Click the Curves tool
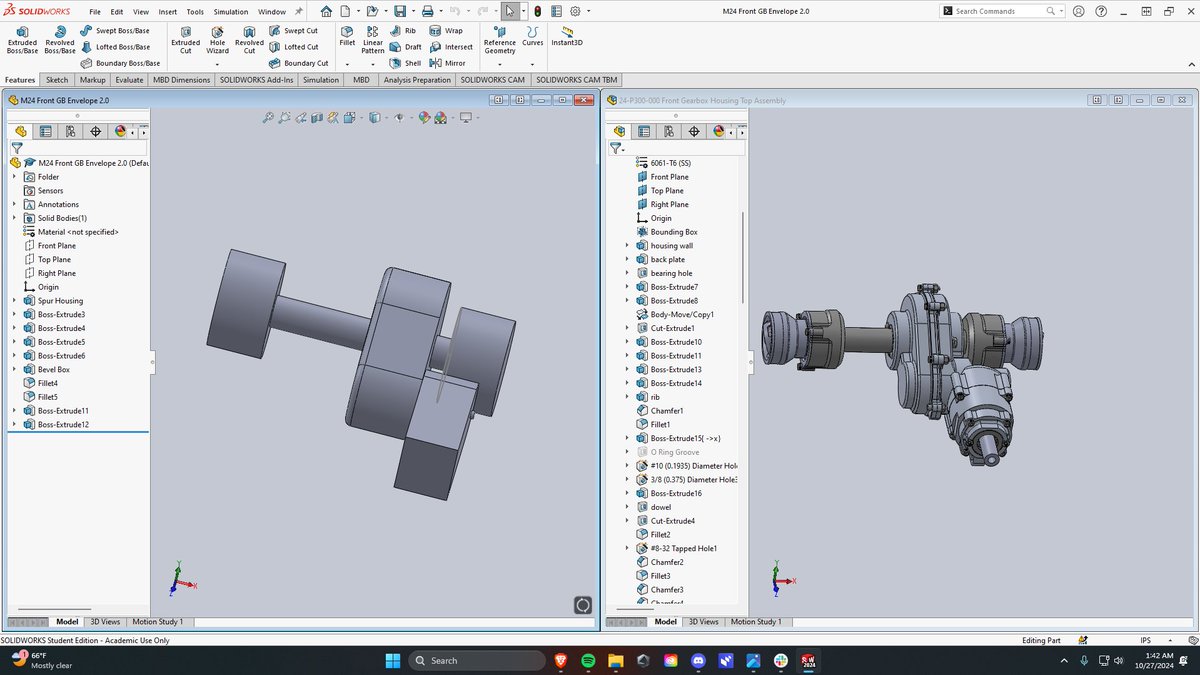This screenshot has width=1200, height=675. 533,37
